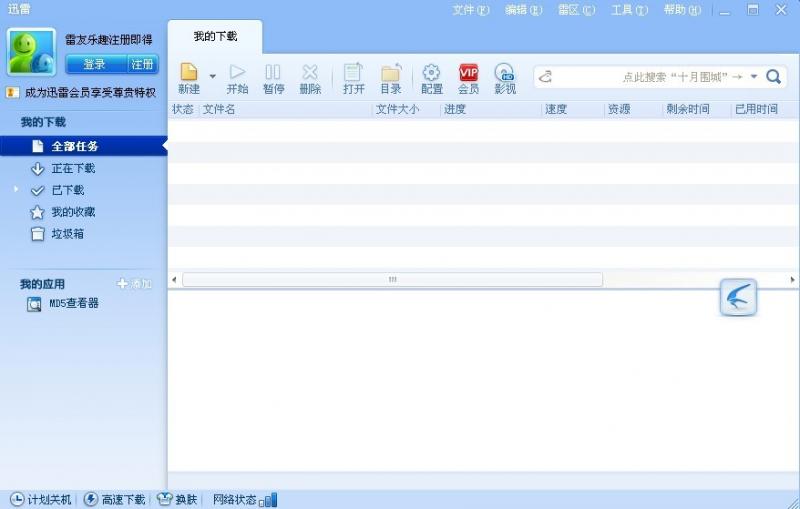Switch to 我的下载 tab

click(x=215, y=36)
